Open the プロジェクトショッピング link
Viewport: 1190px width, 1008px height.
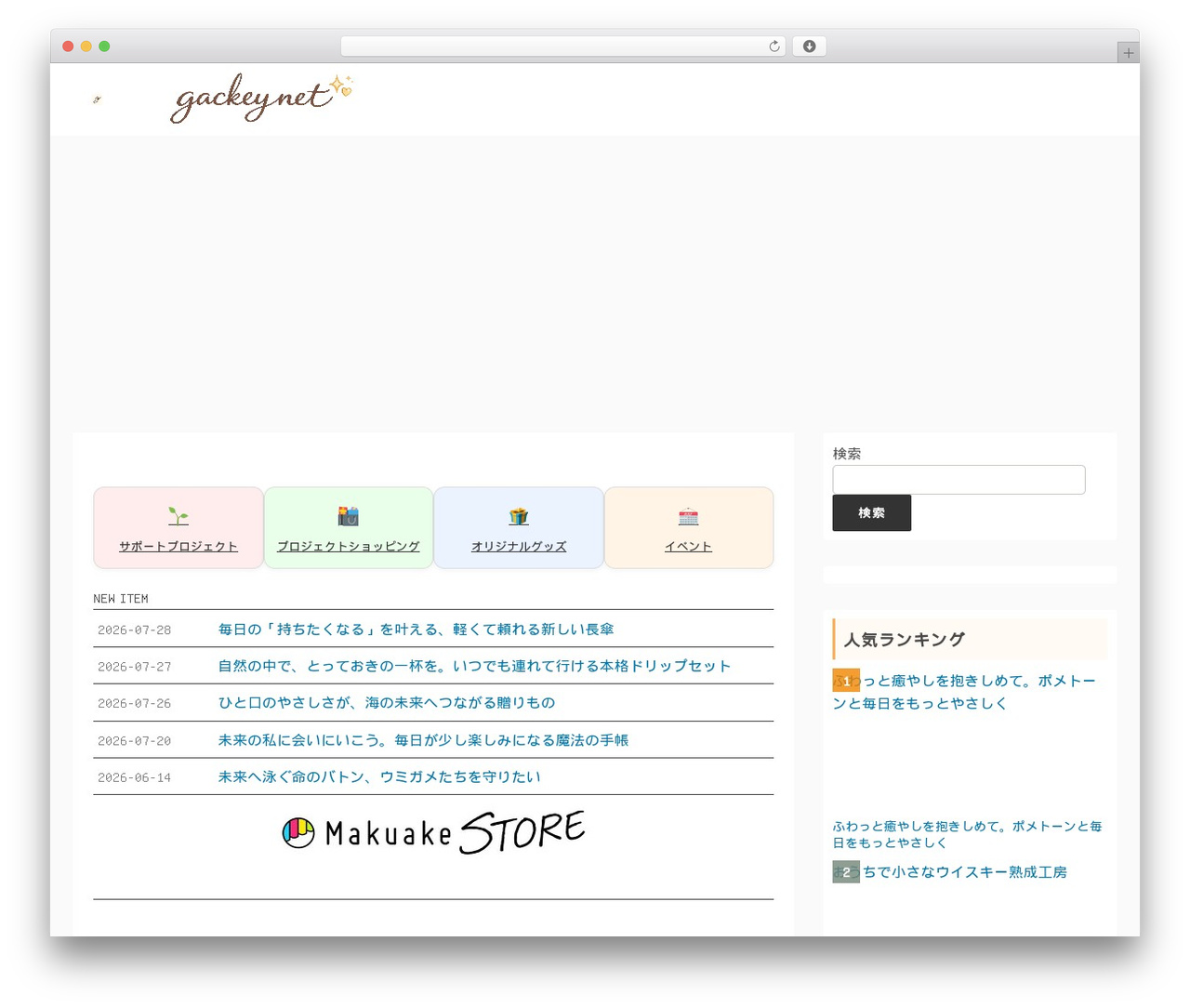tap(349, 547)
